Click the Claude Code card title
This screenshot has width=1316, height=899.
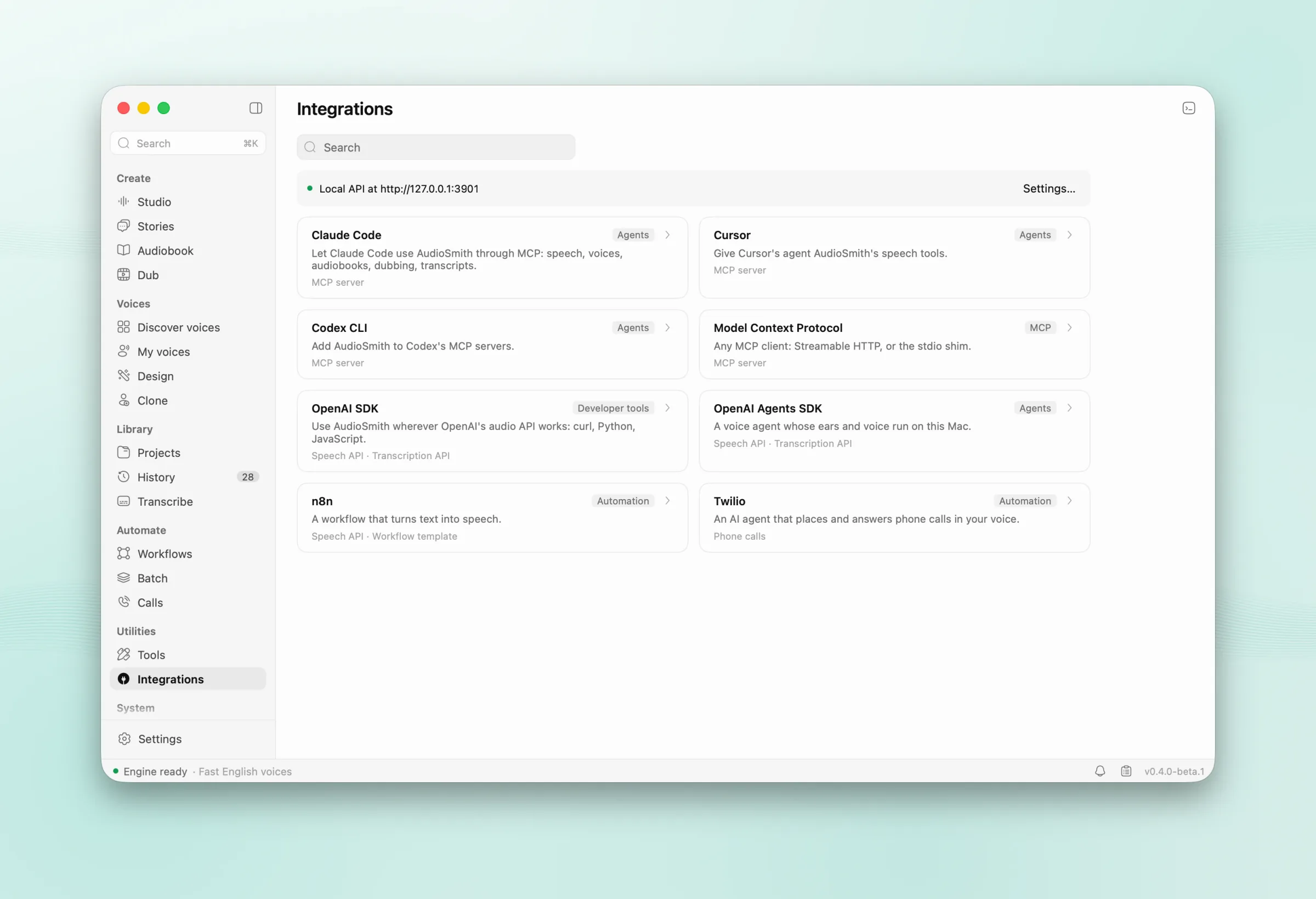tap(346, 235)
